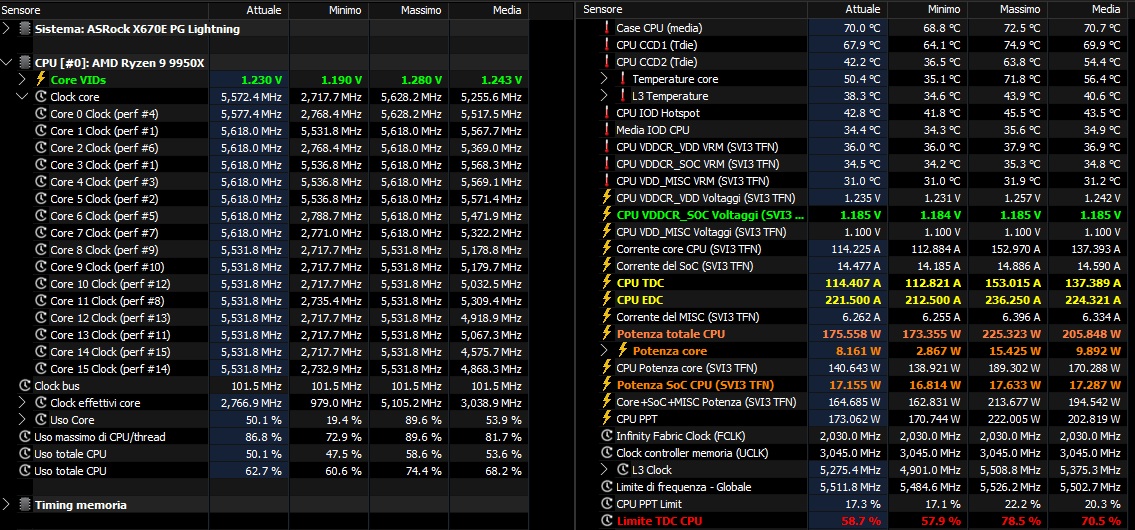
Task: Click the clock icon for Limite TDC CPU
Action: pyautogui.click(x=607, y=521)
